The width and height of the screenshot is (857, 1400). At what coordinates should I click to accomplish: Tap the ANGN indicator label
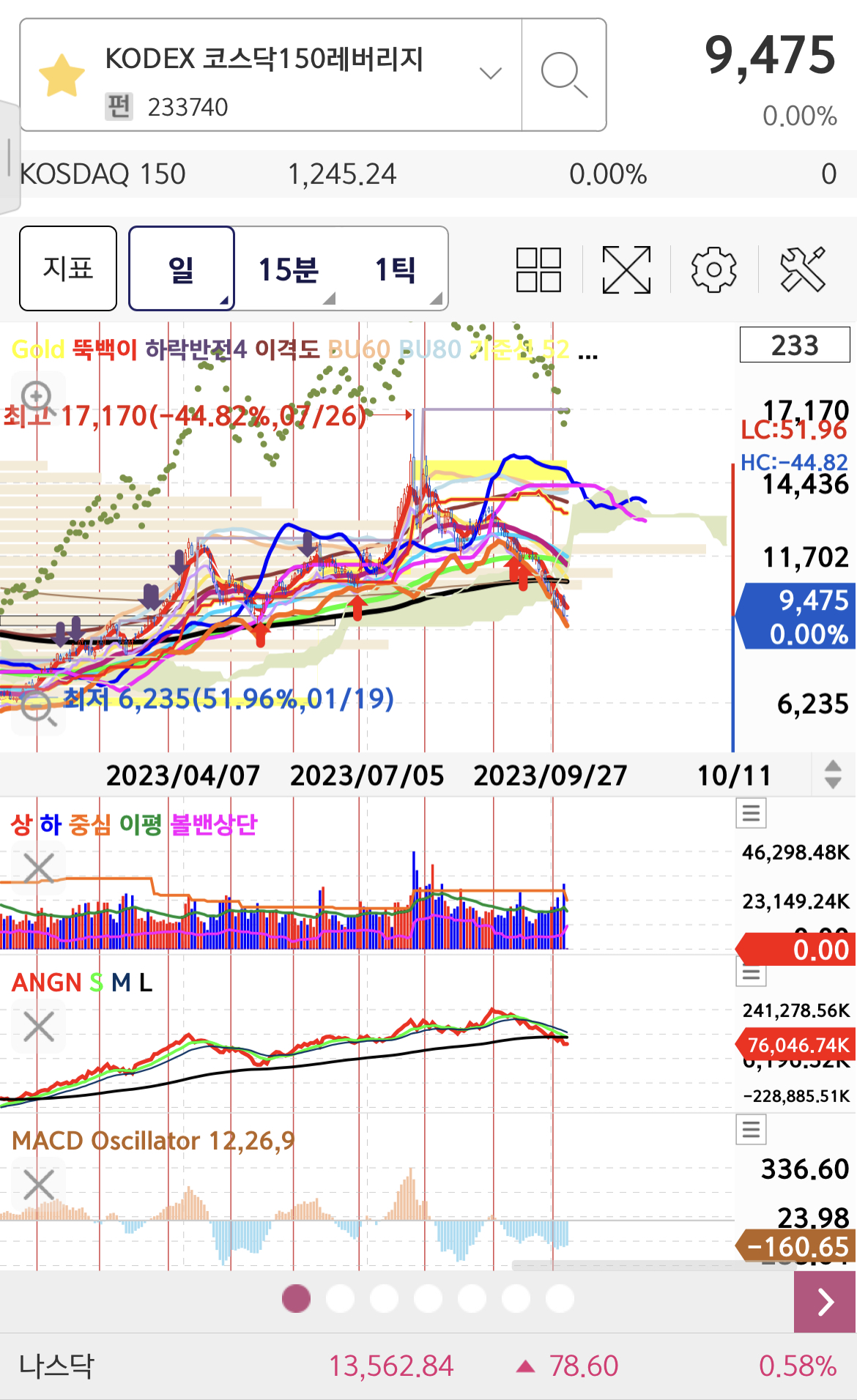(46, 982)
